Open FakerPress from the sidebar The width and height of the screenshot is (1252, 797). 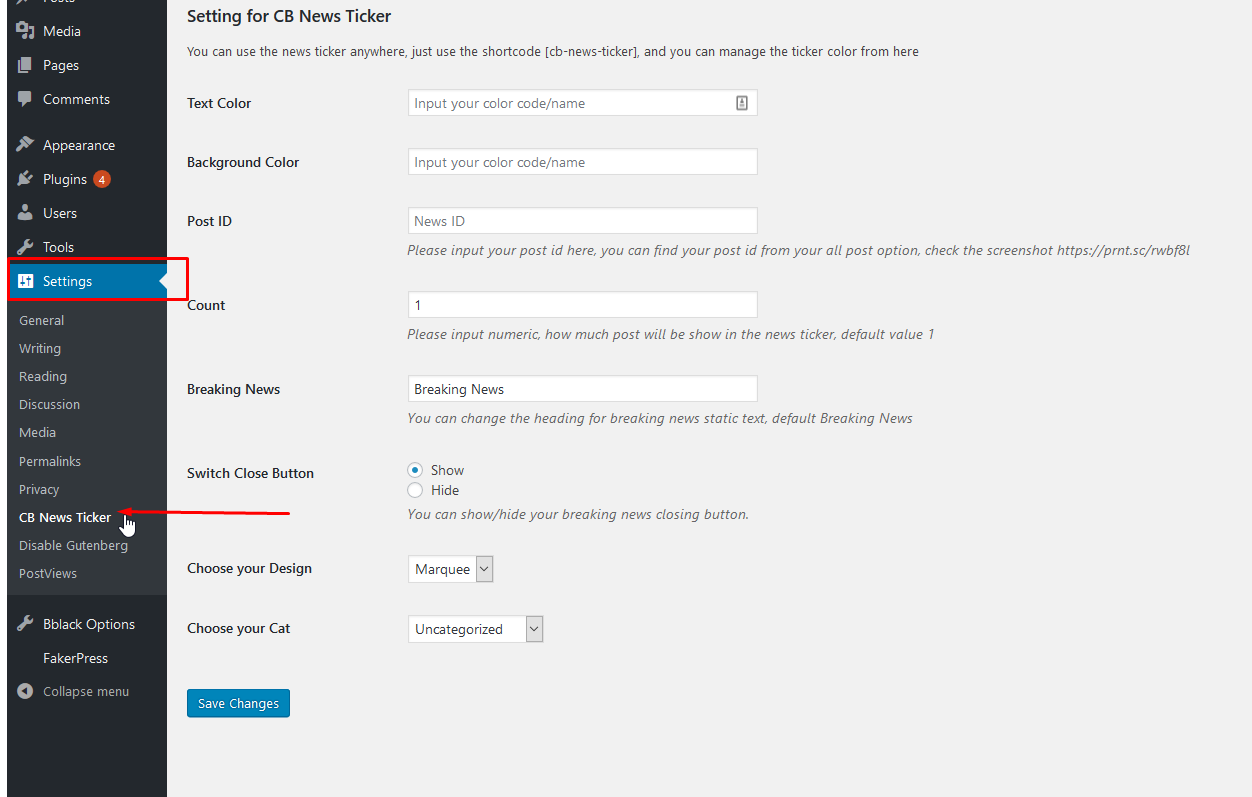75,658
